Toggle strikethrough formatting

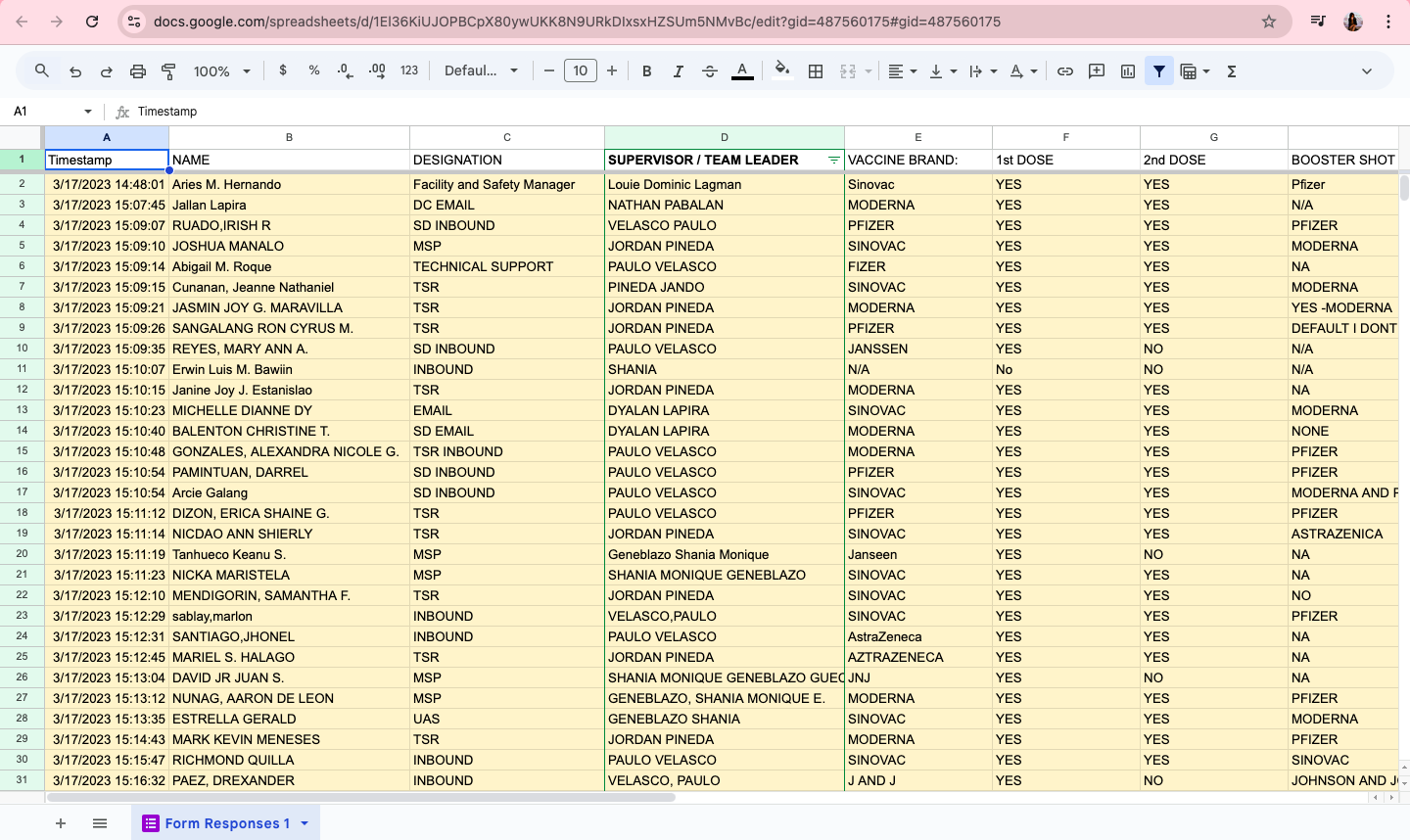(x=710, y=70)
